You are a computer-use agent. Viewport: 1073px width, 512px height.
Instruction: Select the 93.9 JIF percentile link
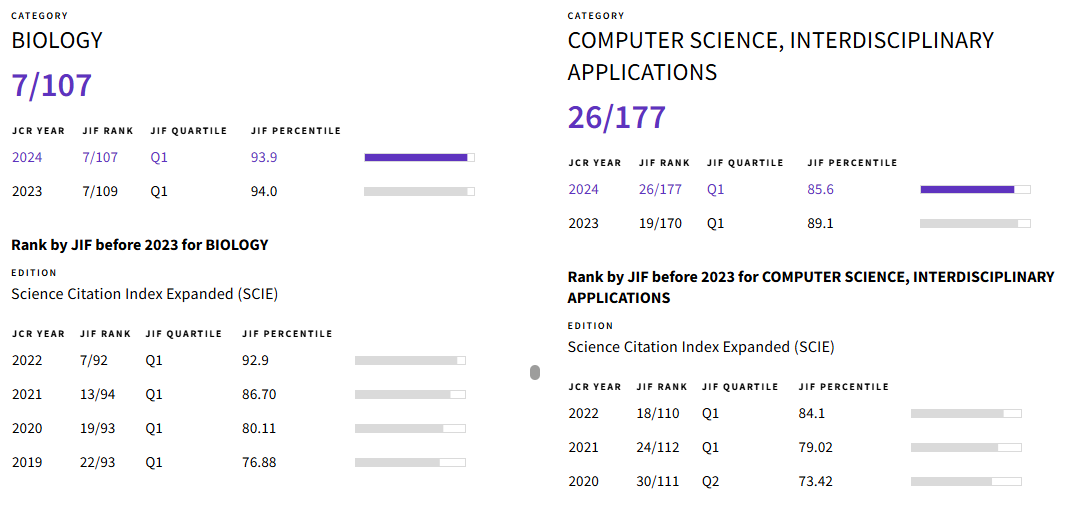[264, 157]
